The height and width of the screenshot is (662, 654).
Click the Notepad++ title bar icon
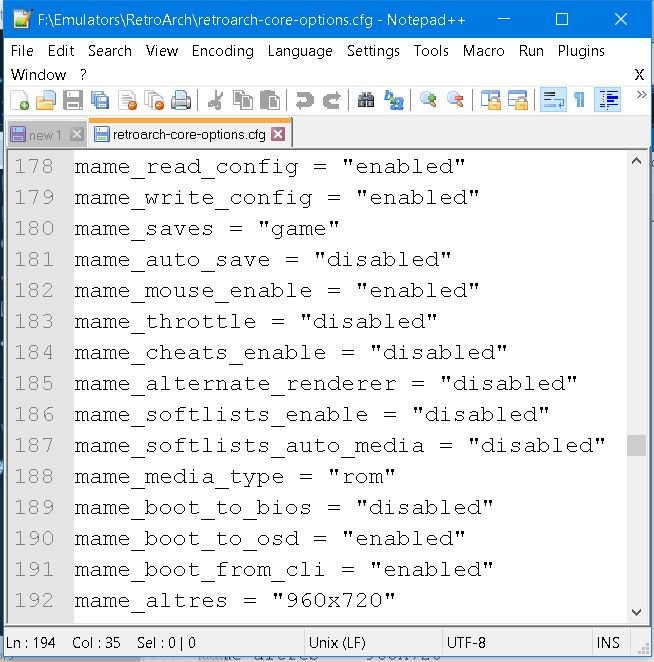click(22, 19)
